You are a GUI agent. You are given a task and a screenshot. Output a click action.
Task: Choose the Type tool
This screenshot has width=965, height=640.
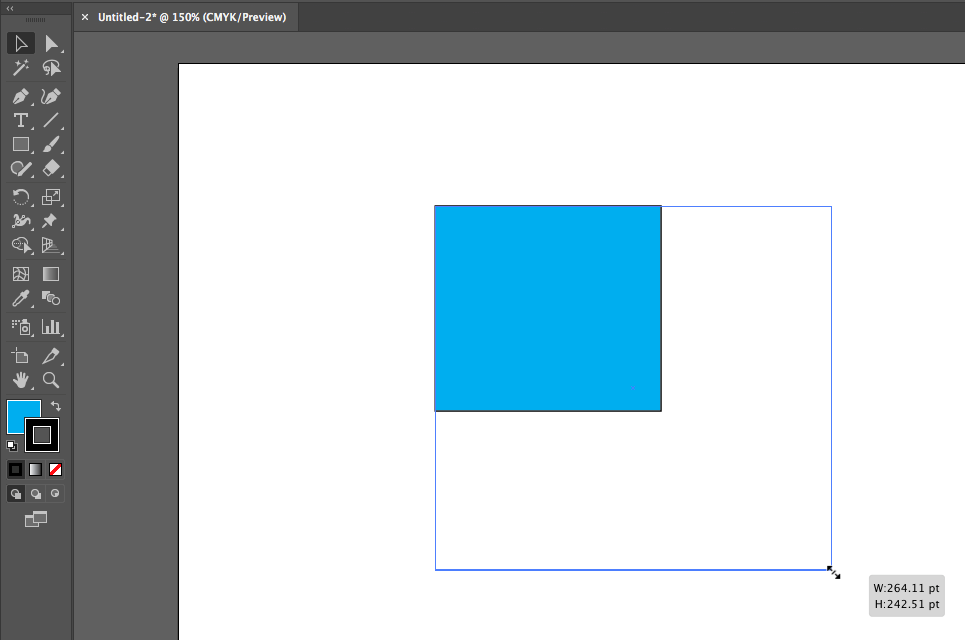pyautogui.click(x=20, y=120)
